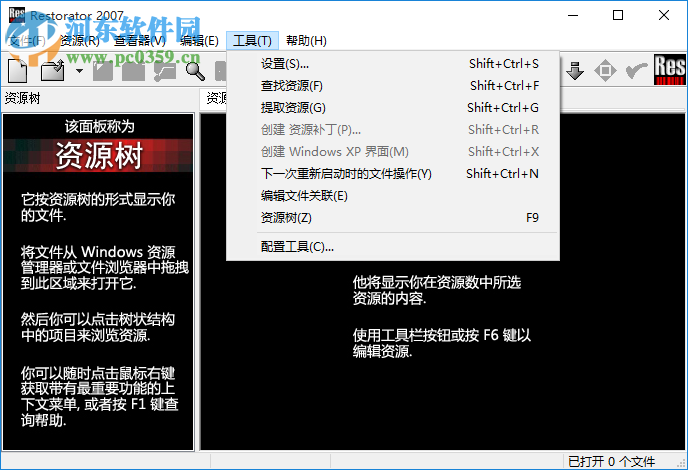Screen dimensions: 688x470
Task: Toggle 资源树(Z) menu entry
Action: (393, 218)
